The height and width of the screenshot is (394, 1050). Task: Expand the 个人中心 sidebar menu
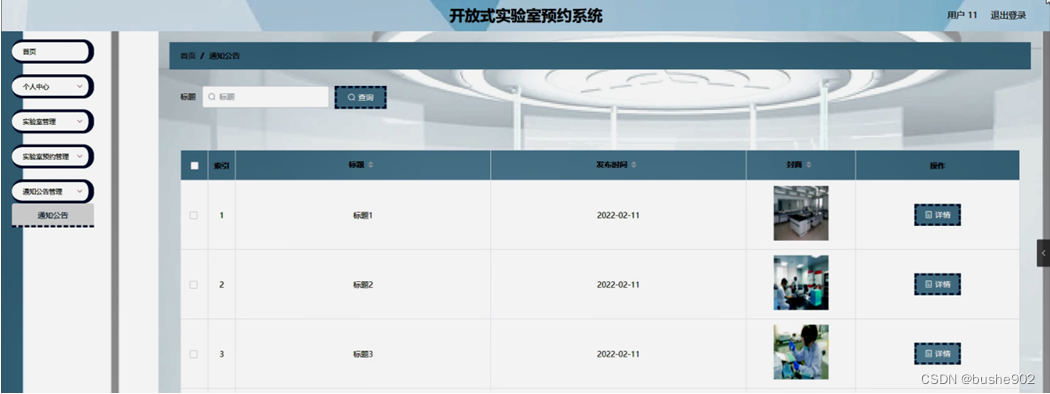[52, 86]
